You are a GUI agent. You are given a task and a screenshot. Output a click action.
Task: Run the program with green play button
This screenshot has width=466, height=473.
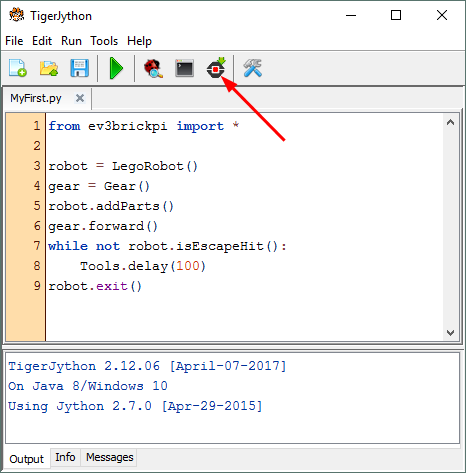click(x=116, y=68)
